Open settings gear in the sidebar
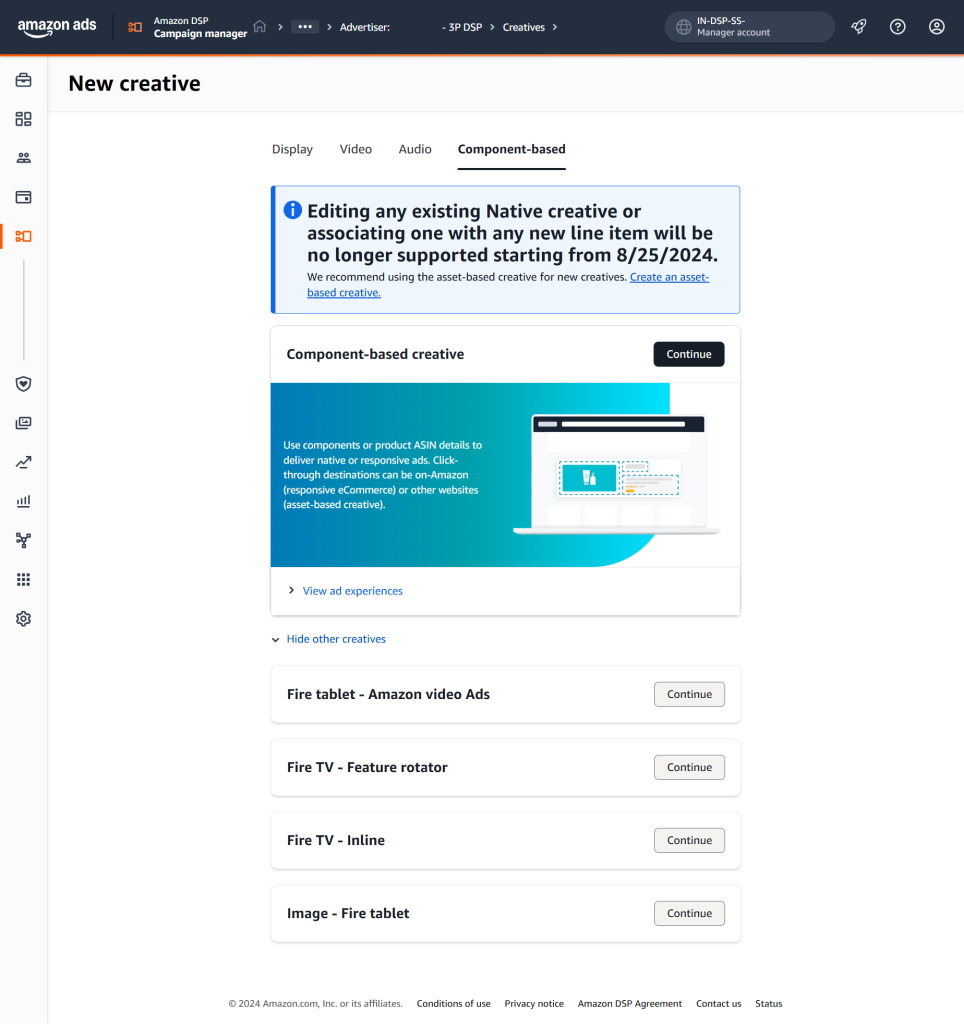This screenshot has width=964, height=1024. (x=24, y=618)
